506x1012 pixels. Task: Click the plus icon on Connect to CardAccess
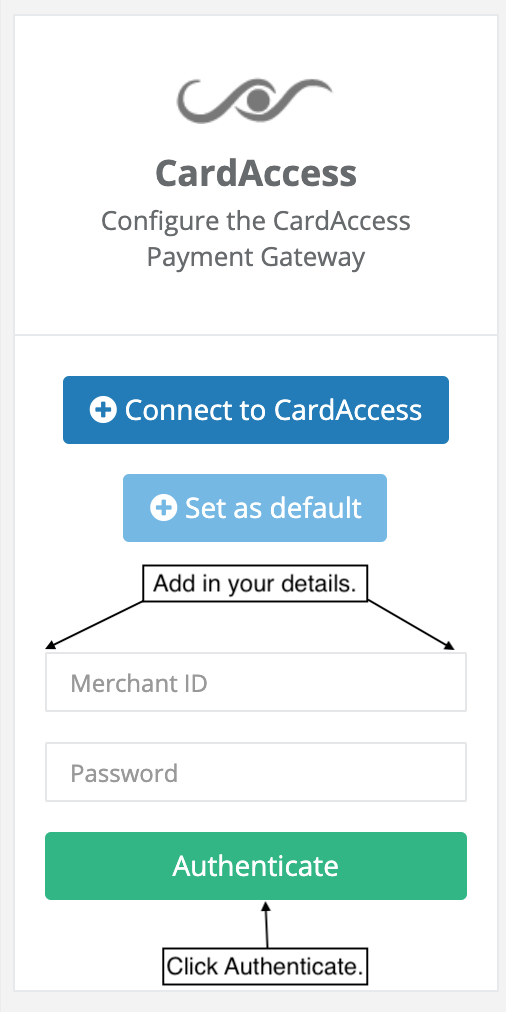point(103,410)
